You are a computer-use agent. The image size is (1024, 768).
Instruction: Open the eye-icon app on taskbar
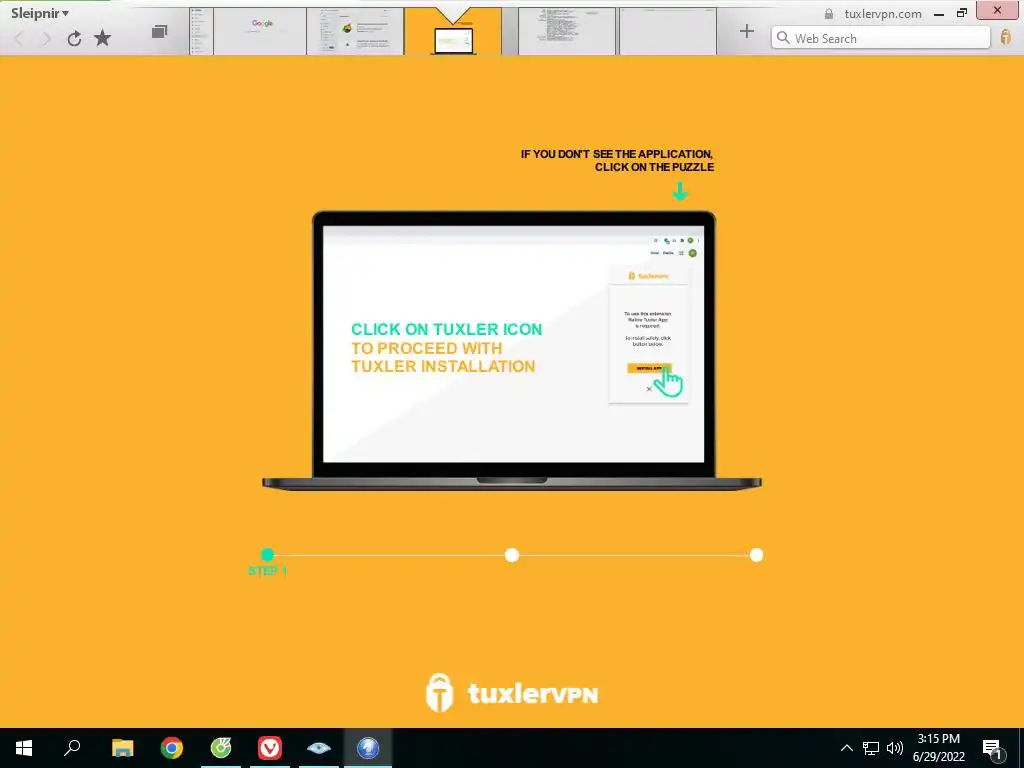click(x=319, y=748)
